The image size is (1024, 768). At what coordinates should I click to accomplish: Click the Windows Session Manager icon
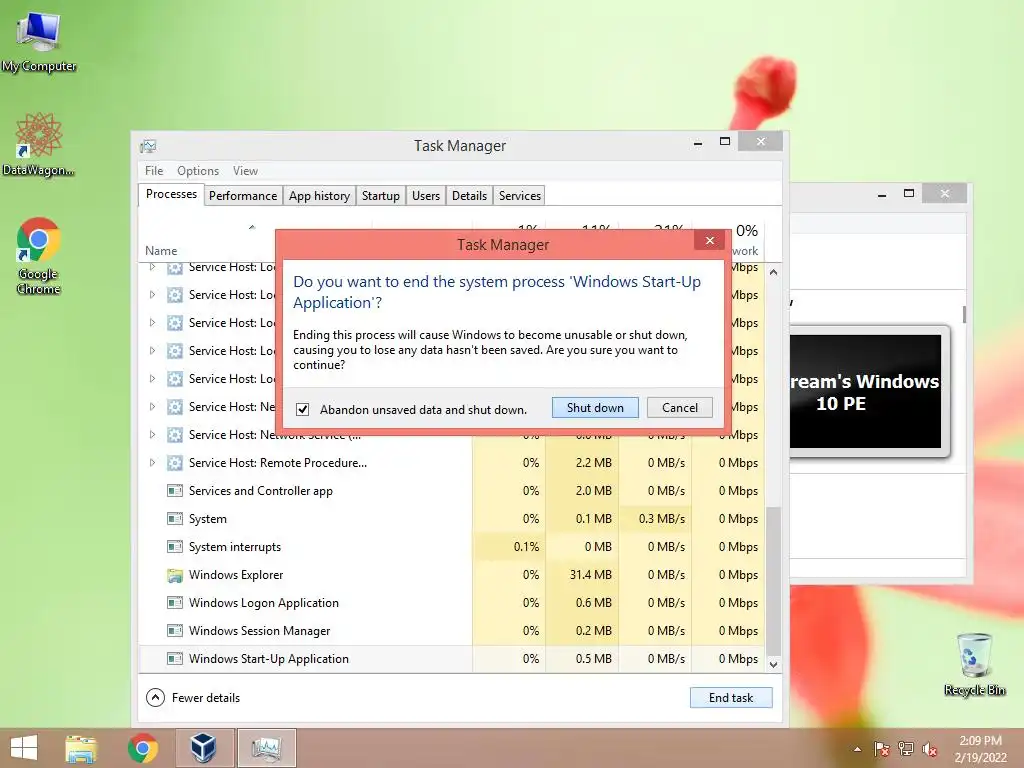point(174,631)
